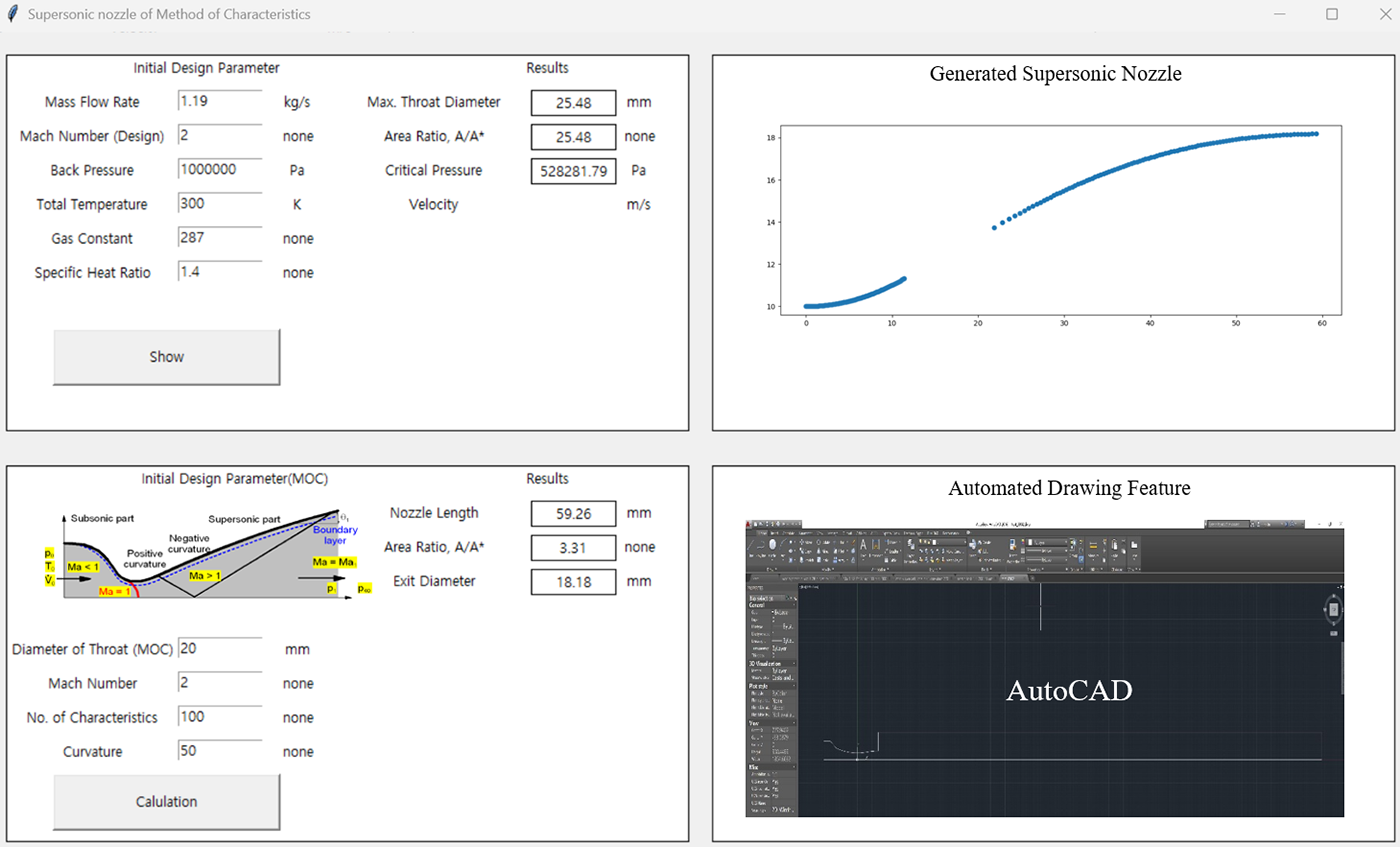Click the Mach Number (Design) input field

[220, 135]
